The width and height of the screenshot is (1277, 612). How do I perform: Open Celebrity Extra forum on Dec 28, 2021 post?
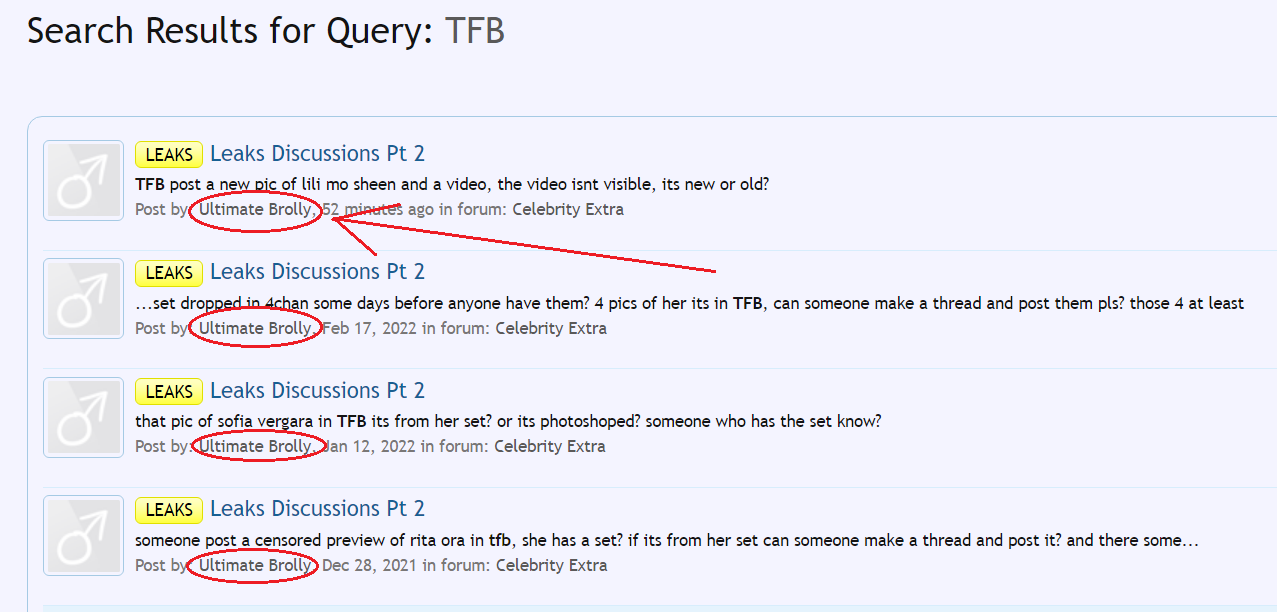[551, 565]
